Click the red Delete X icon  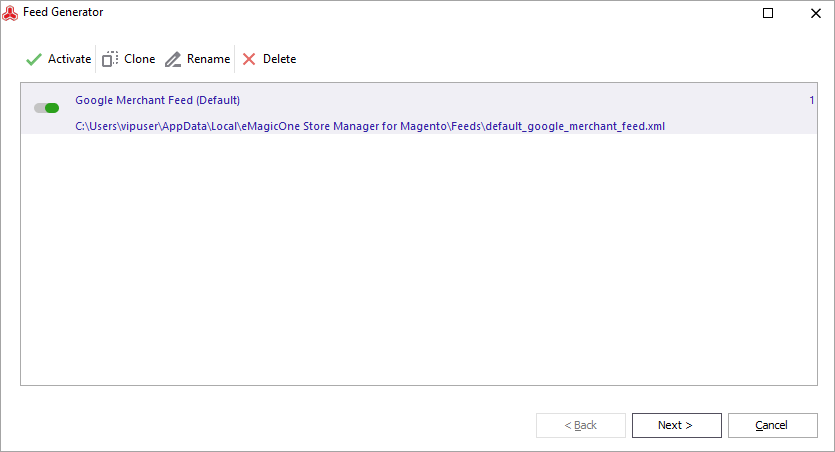(x=249, y=59)
